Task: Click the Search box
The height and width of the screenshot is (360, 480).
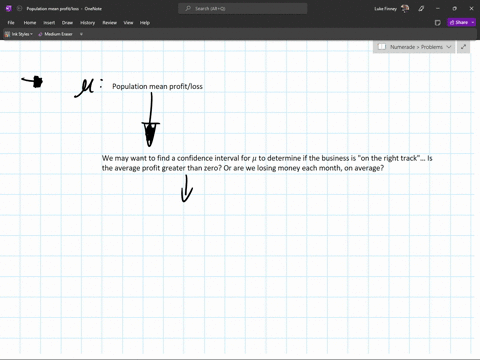Action: click(243, 9)
